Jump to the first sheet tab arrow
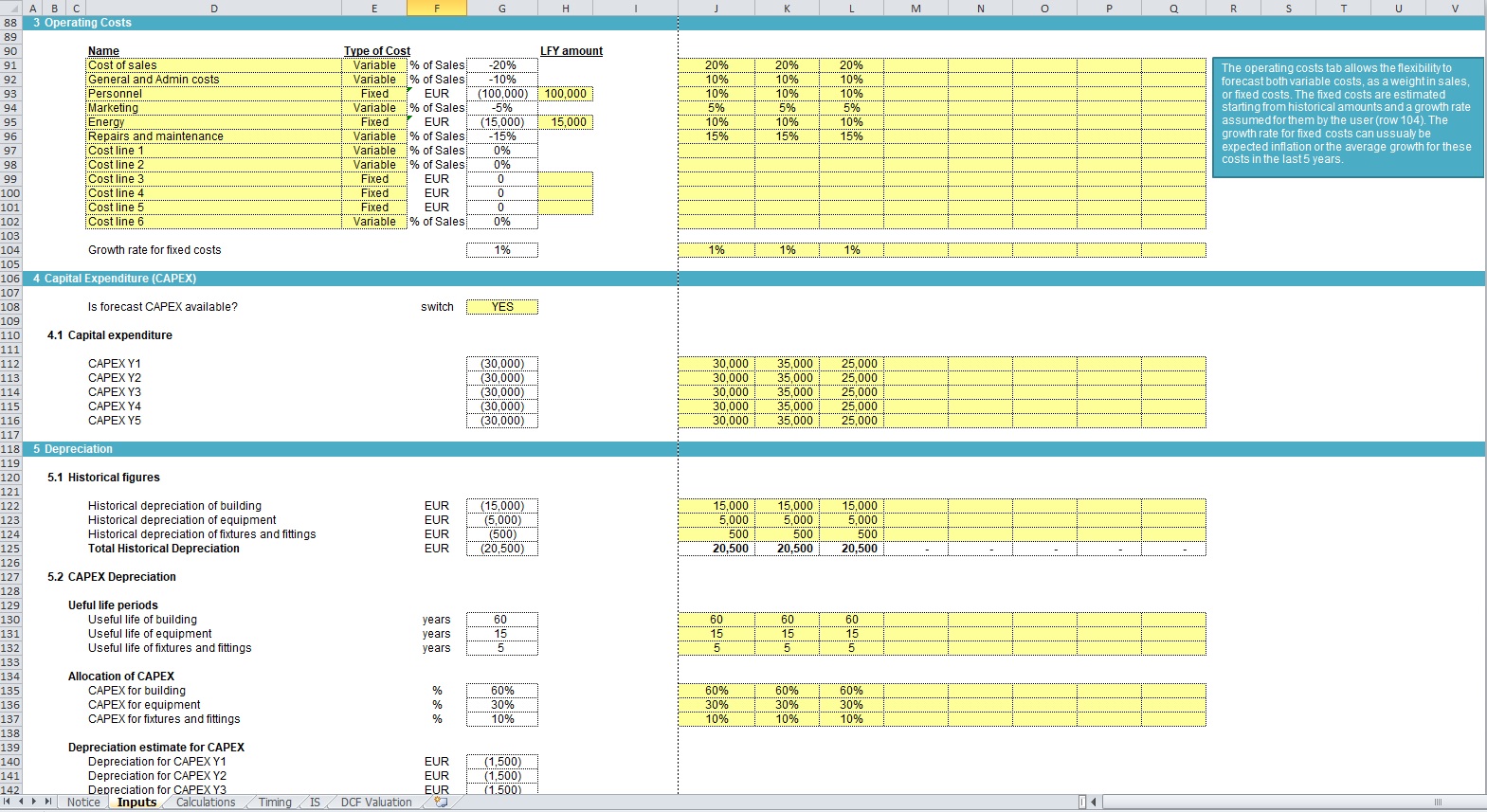The height and width of the screenshot is (812, 1487). click(9, 802)
